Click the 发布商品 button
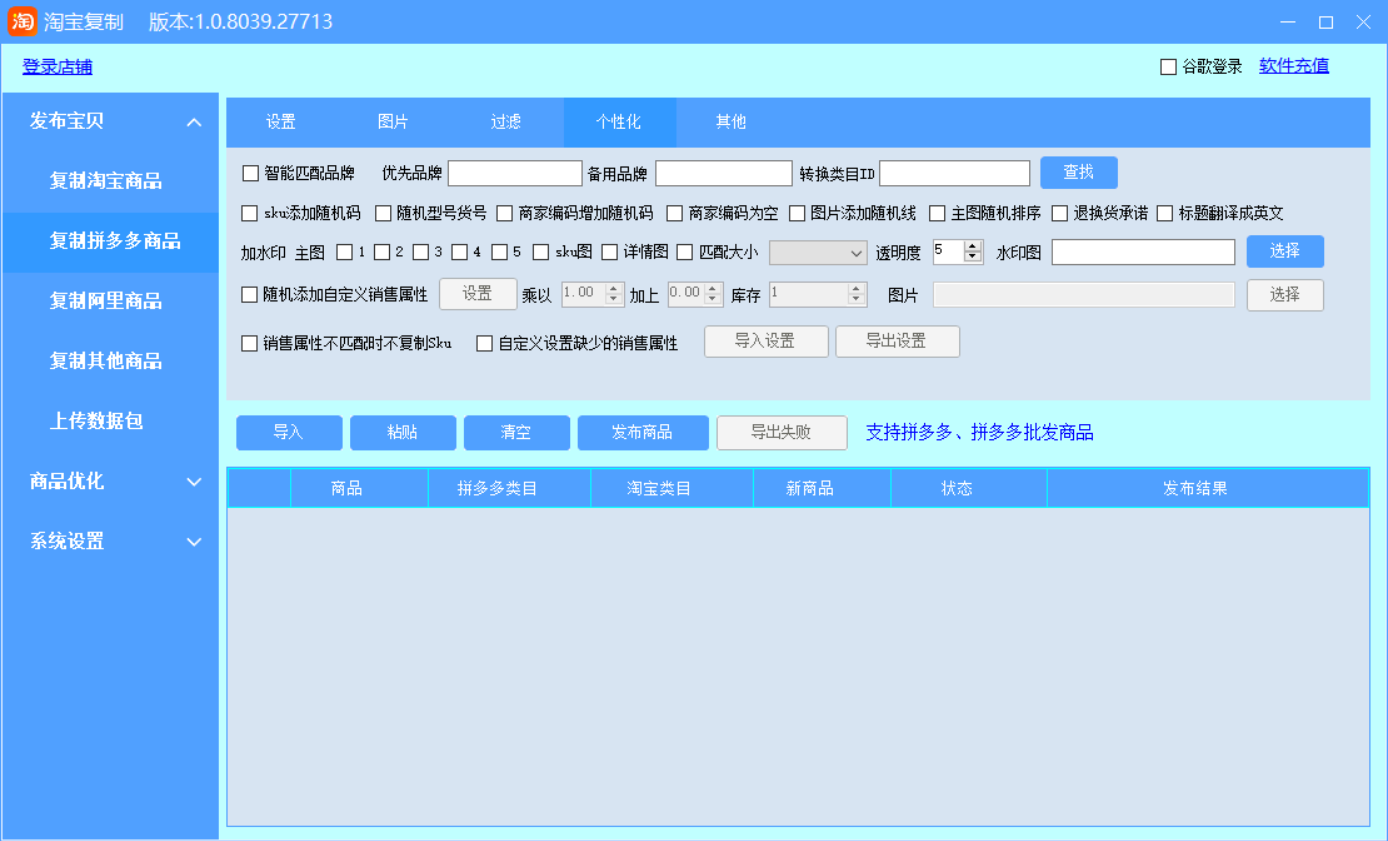 [x=642, y=433]
